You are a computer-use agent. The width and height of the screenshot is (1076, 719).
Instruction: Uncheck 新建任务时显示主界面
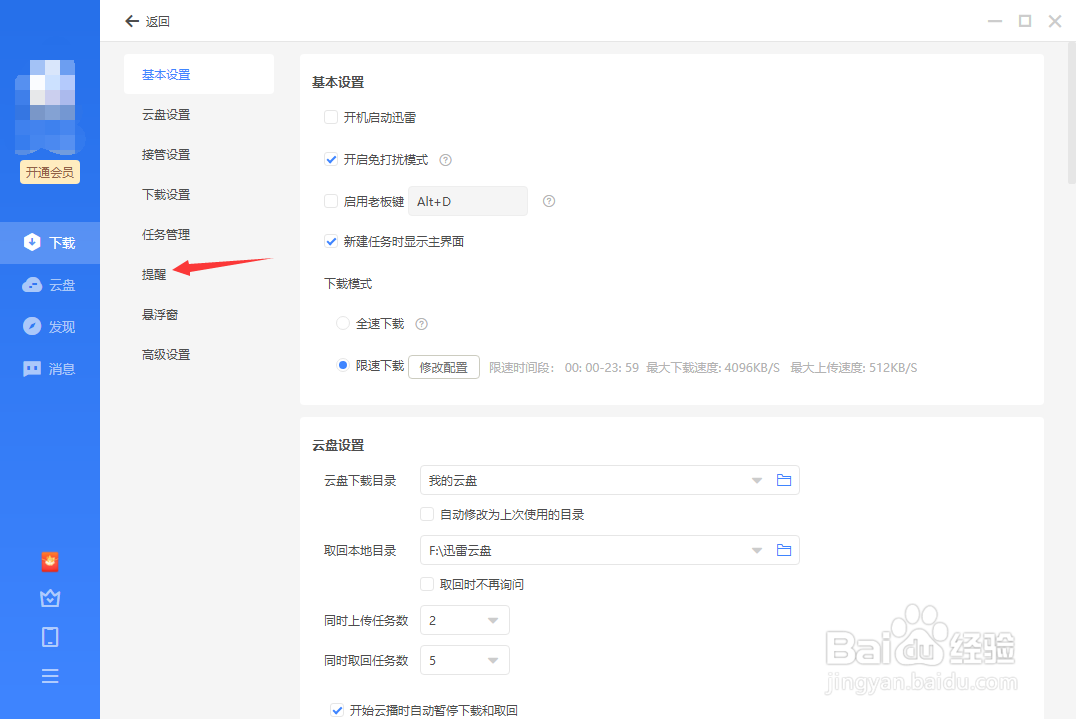point(331,241)
